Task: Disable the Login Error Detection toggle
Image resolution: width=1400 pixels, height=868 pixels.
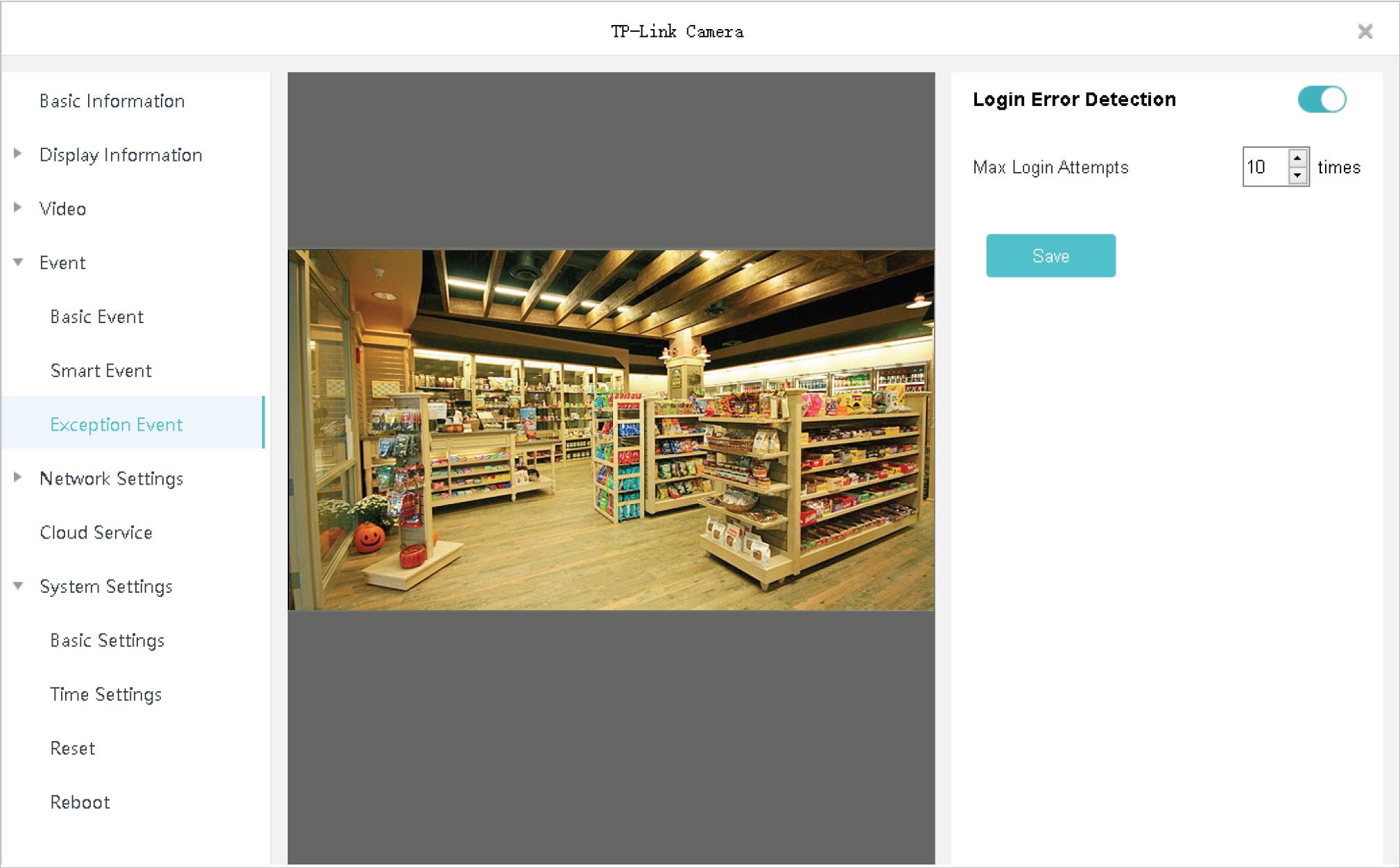Action: (1322, 99)
